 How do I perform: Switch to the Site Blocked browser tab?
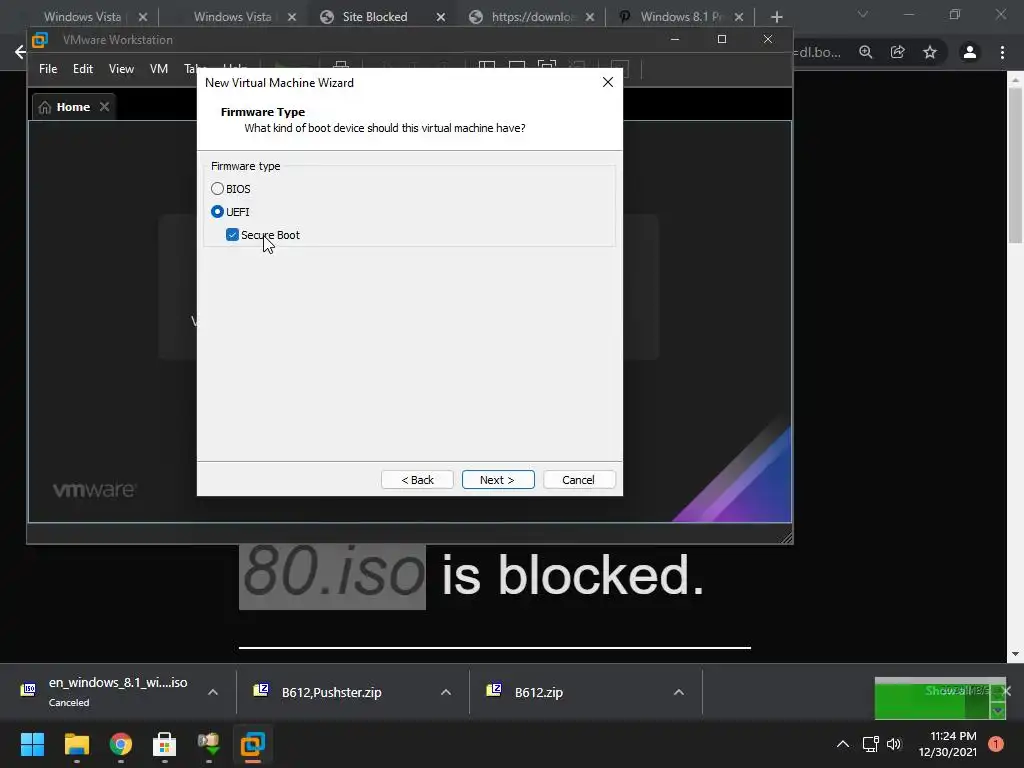click(375, 17)
